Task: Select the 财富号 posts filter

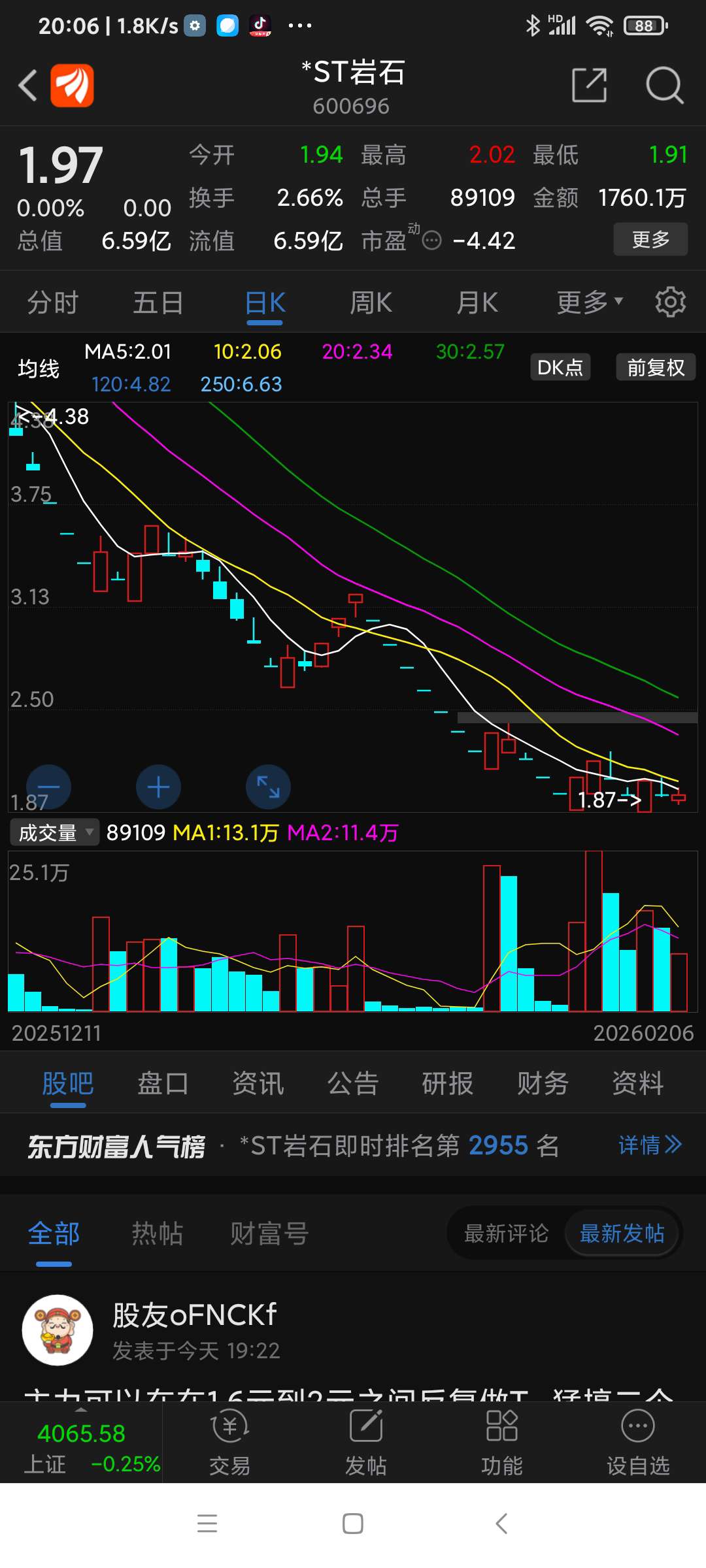Action: [269, 1233]
